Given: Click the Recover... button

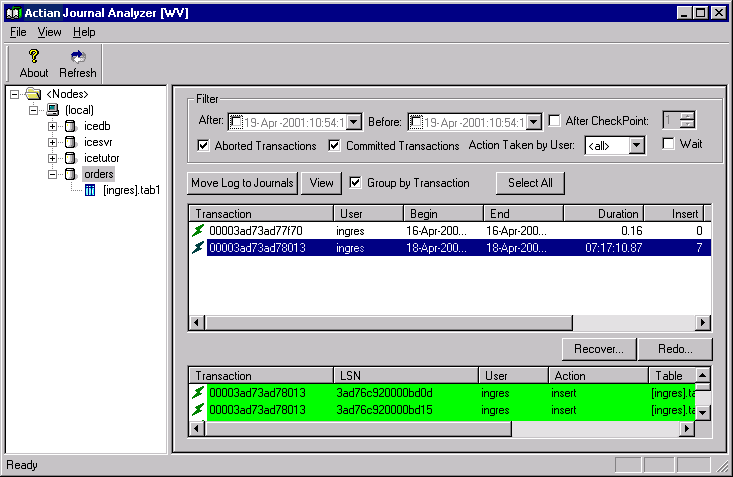Looking at the screenshot, I should (x=599, y=349).
